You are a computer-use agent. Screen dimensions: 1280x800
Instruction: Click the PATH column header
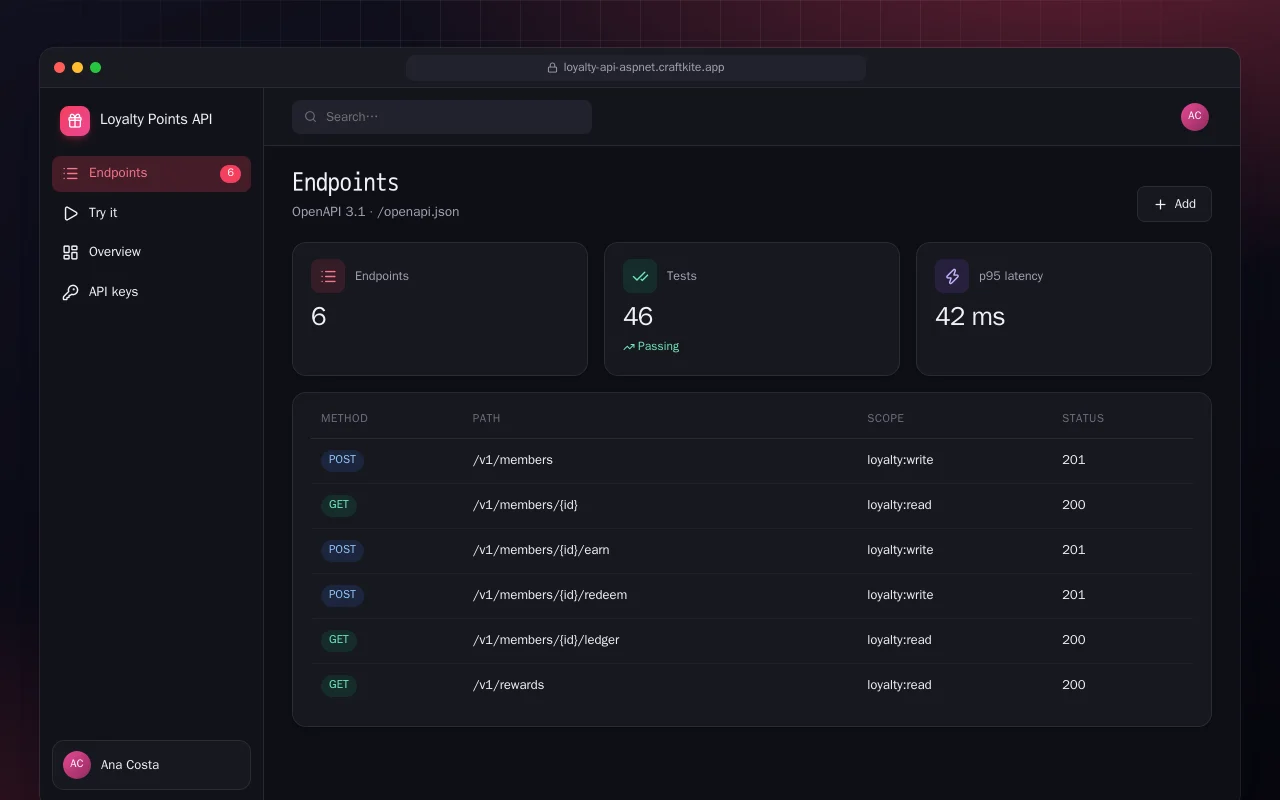(486, 418)
